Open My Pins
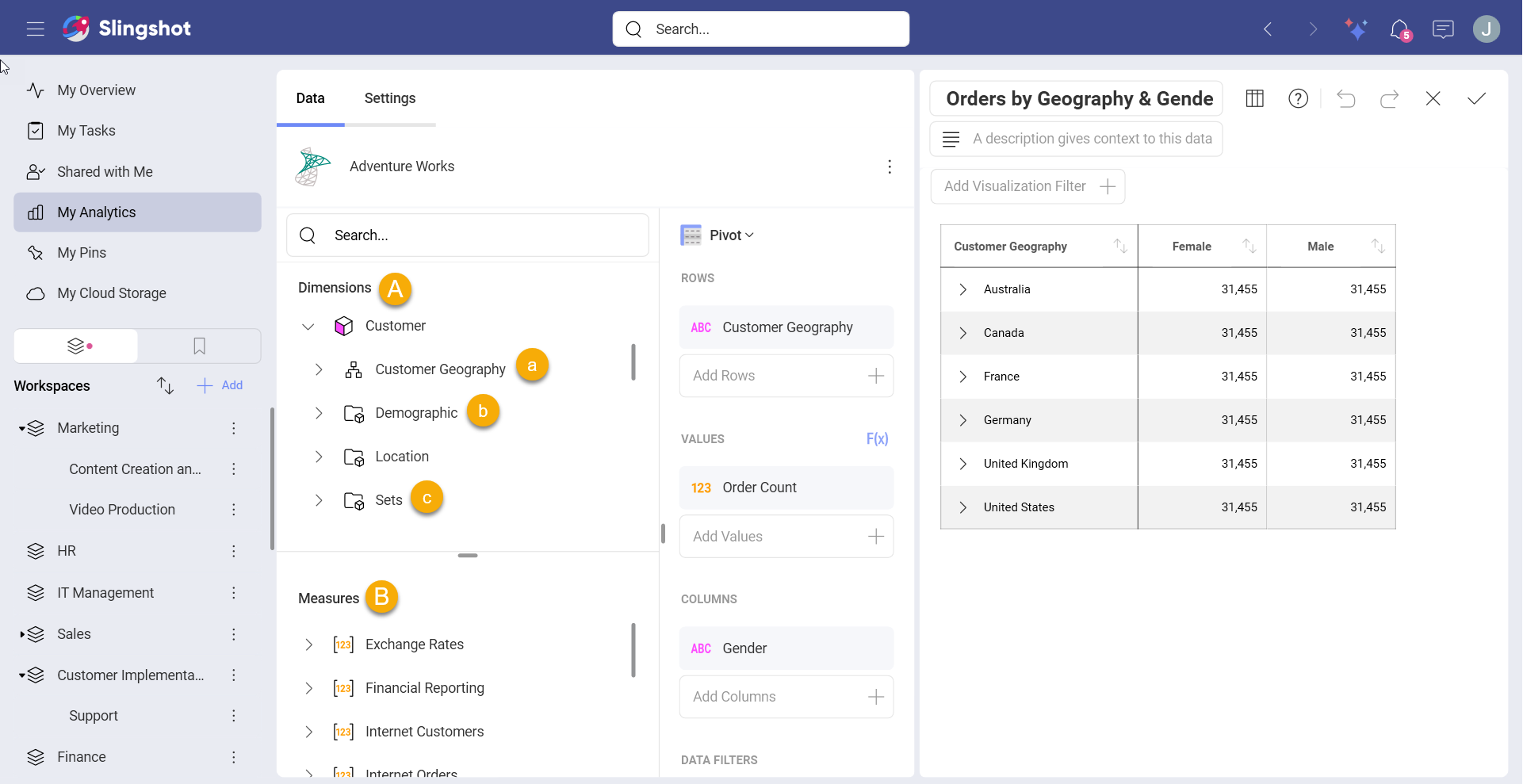The image size is (1523, 784). point(137,253)
